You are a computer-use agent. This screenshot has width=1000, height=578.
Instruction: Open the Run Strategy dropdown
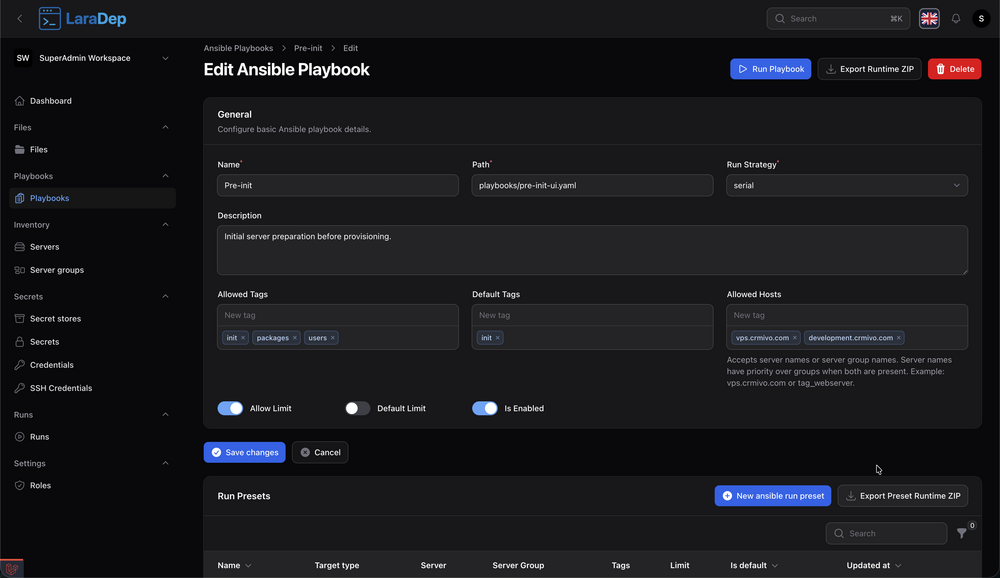pyautogui.click(x=846, y=185)
